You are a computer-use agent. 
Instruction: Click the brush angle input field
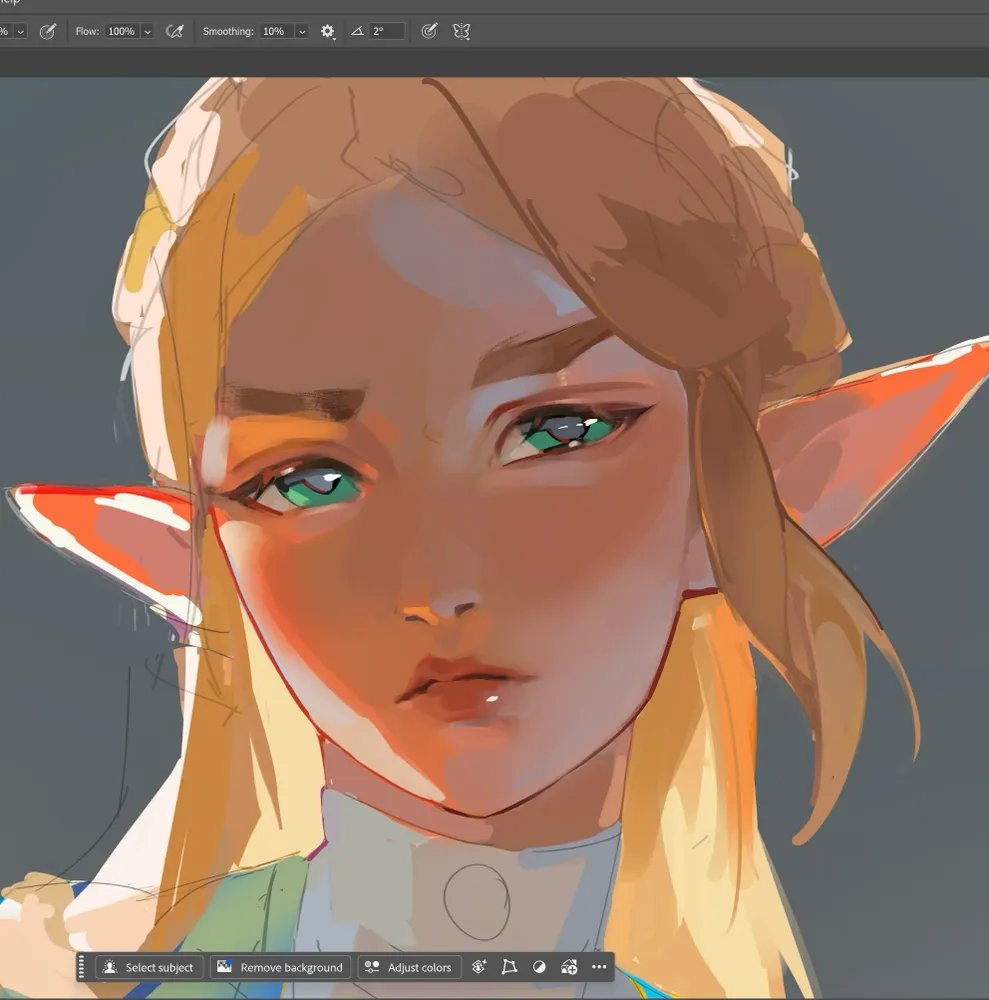click(x=387, y=32)
